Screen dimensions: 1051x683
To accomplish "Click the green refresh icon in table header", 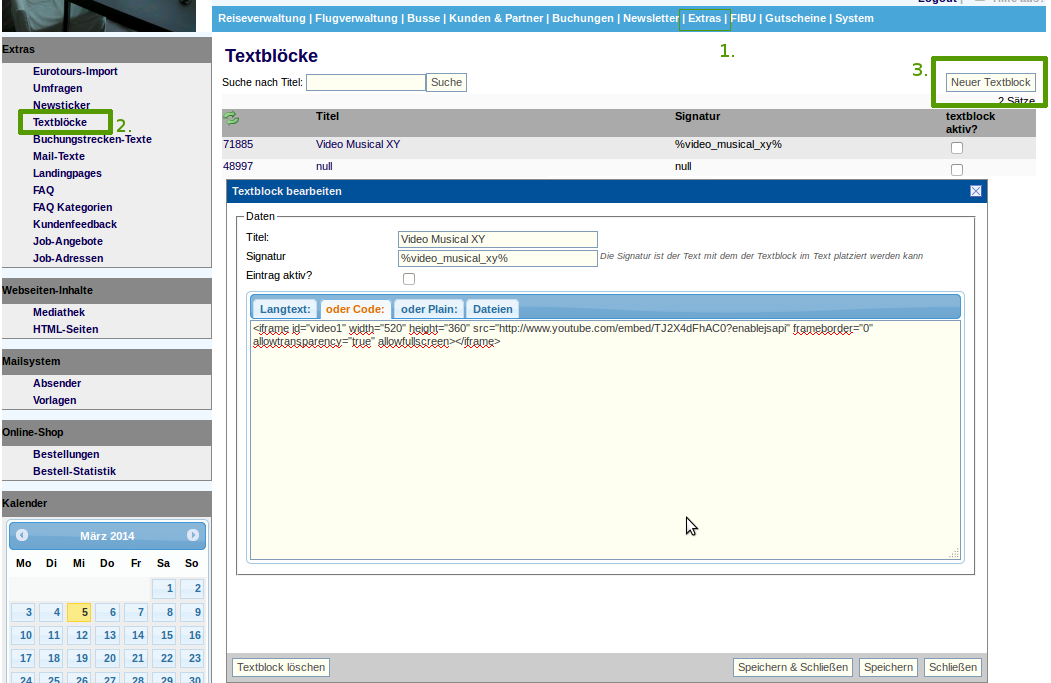I will (231, 118).
